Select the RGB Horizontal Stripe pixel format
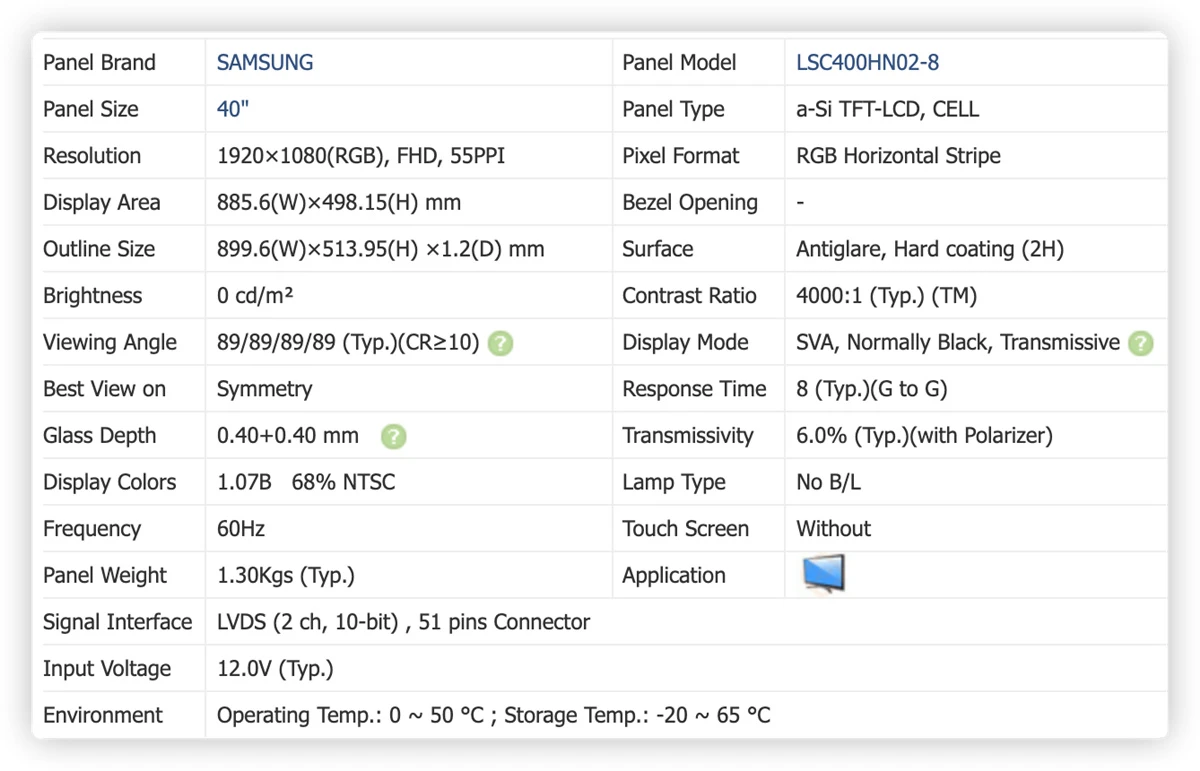 [898, 156]
